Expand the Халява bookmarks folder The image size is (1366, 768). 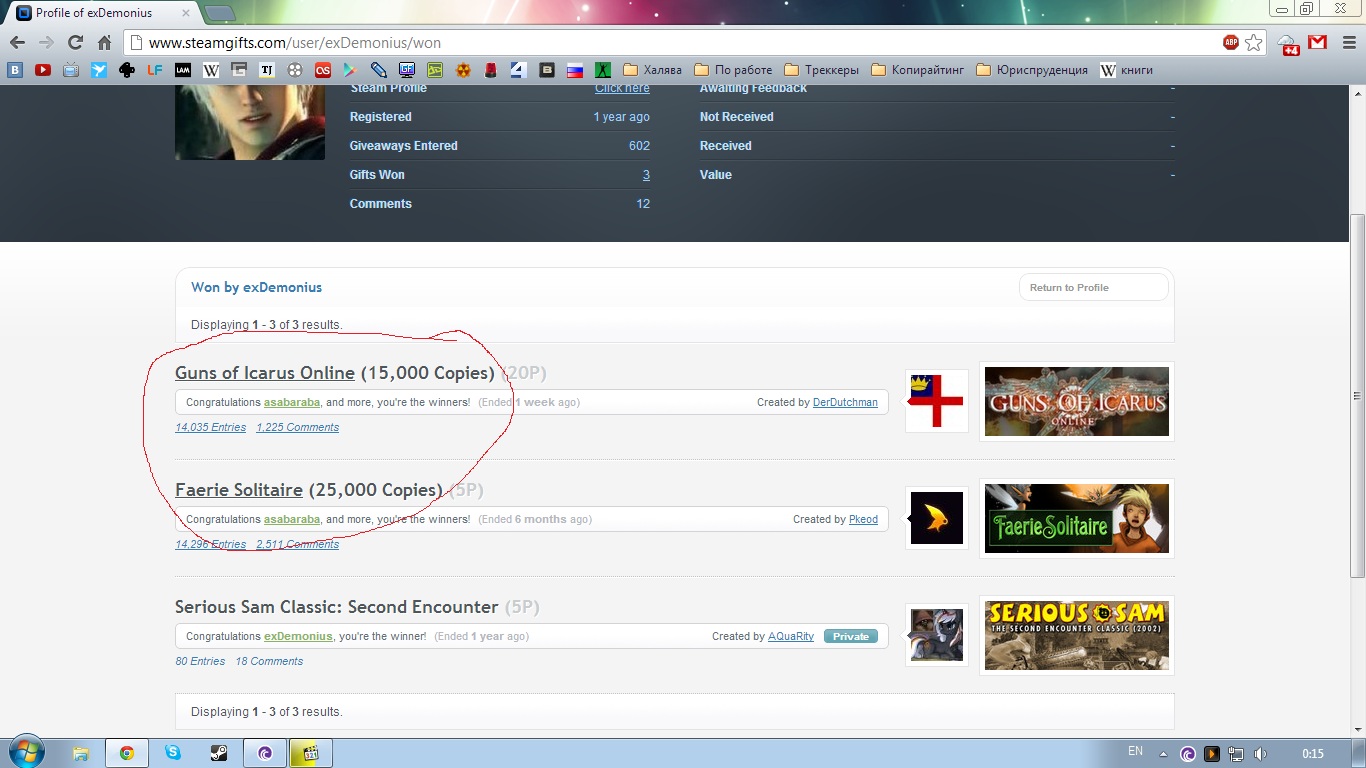click(x=652, y=70)
